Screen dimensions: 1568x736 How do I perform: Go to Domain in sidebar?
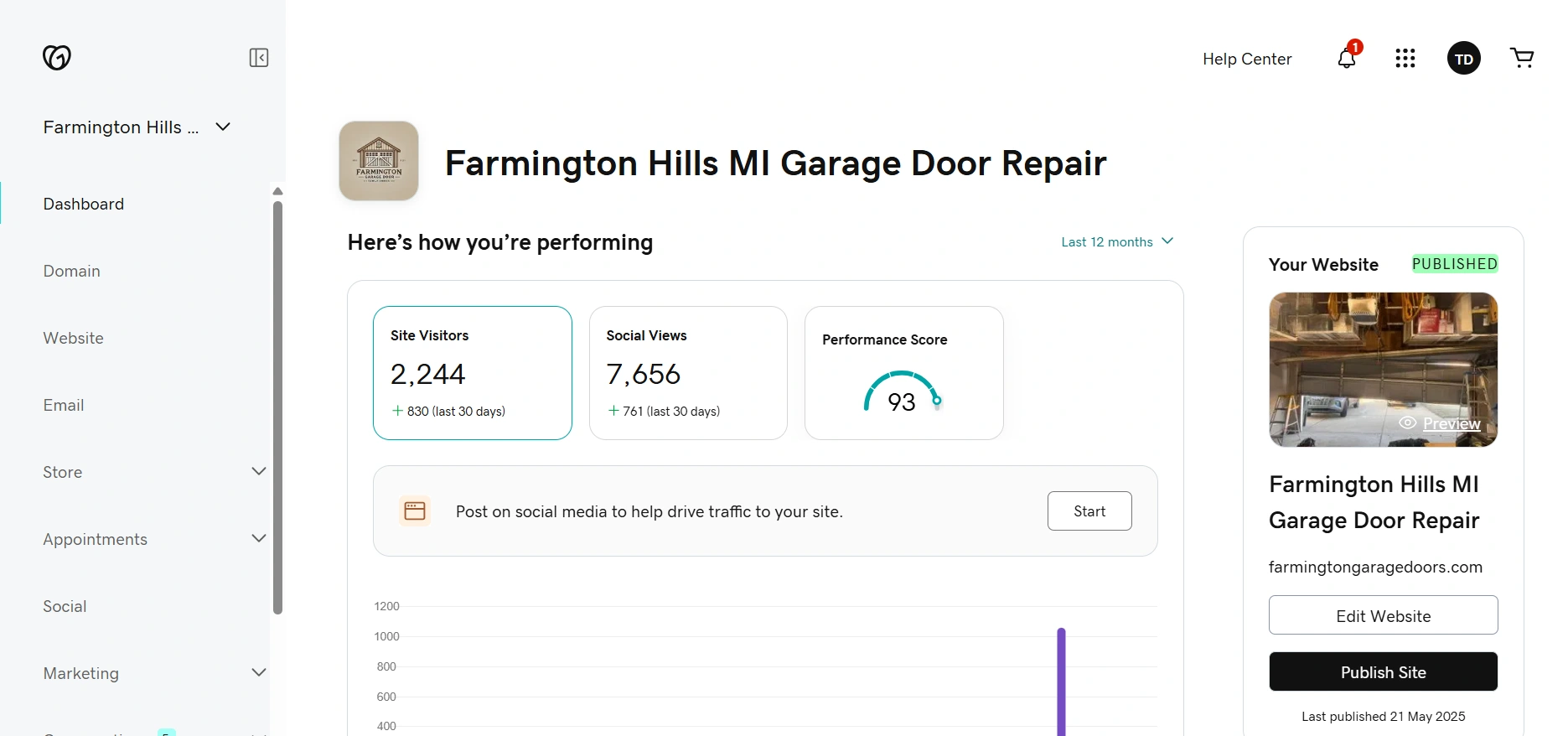click(72, 272)
